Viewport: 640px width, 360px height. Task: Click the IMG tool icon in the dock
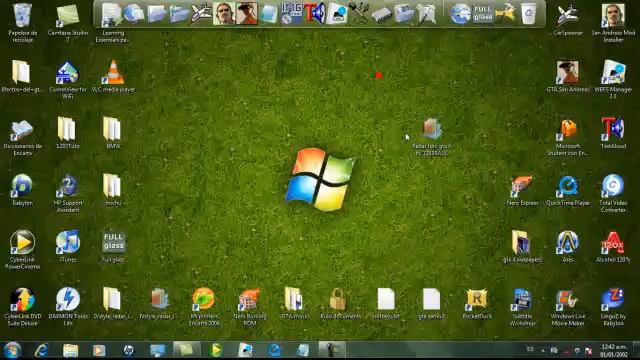coord(291,13)
